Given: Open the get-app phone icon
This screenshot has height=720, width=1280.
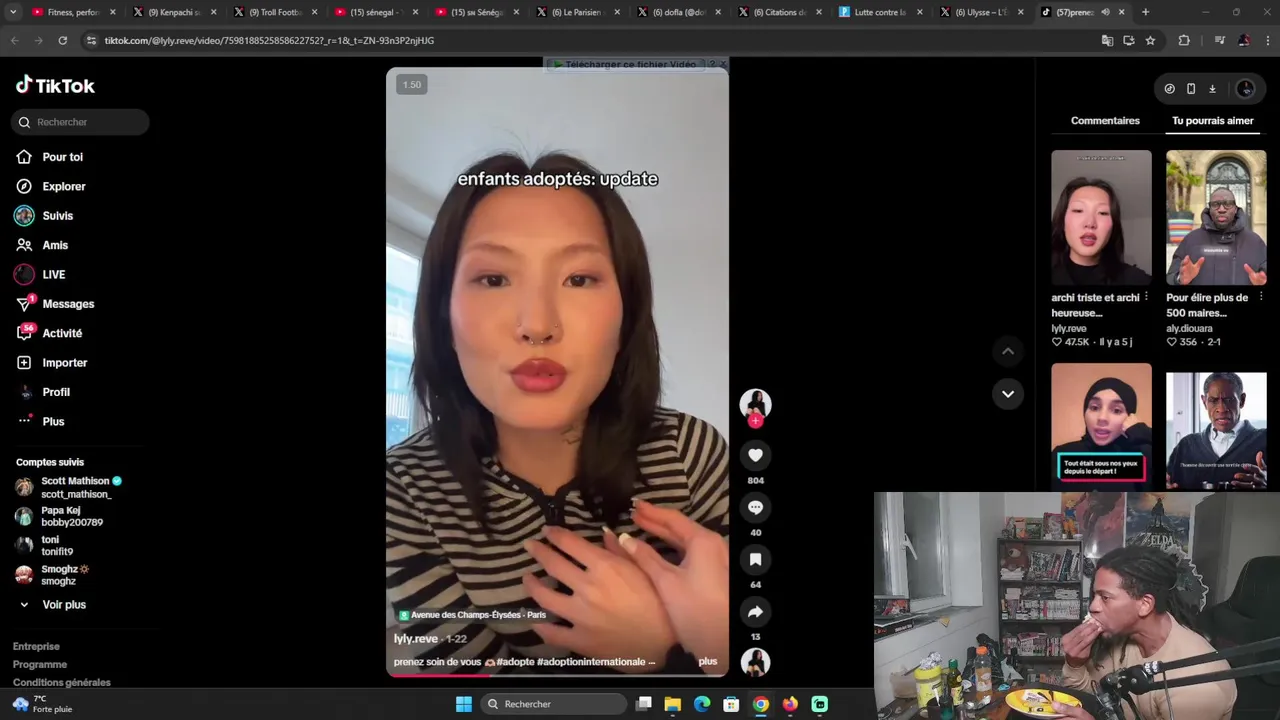Looking at the screenshot, I should click(x=1191, y=88).
